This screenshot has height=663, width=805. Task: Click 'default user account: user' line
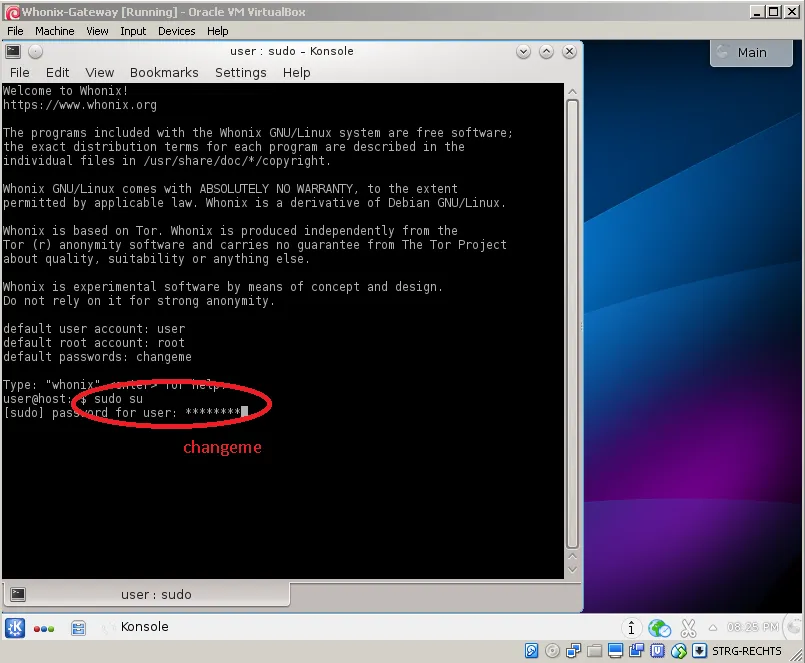[x=94, y=329]
